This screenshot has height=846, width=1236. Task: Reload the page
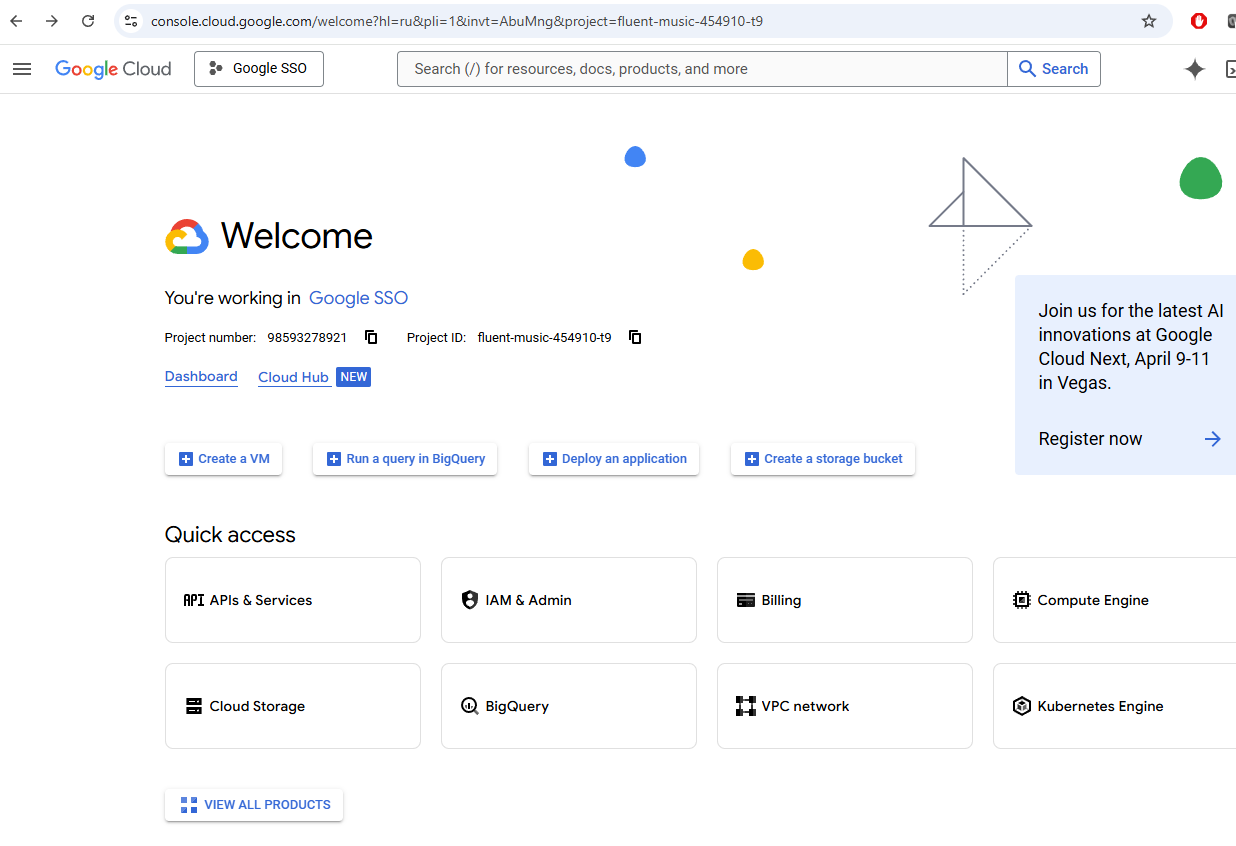[88, 21]
